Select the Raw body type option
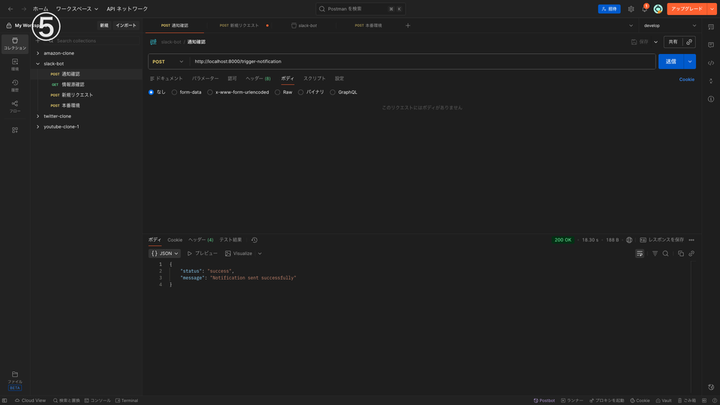This screenshot has height=405, width=720. click(278, 92)
